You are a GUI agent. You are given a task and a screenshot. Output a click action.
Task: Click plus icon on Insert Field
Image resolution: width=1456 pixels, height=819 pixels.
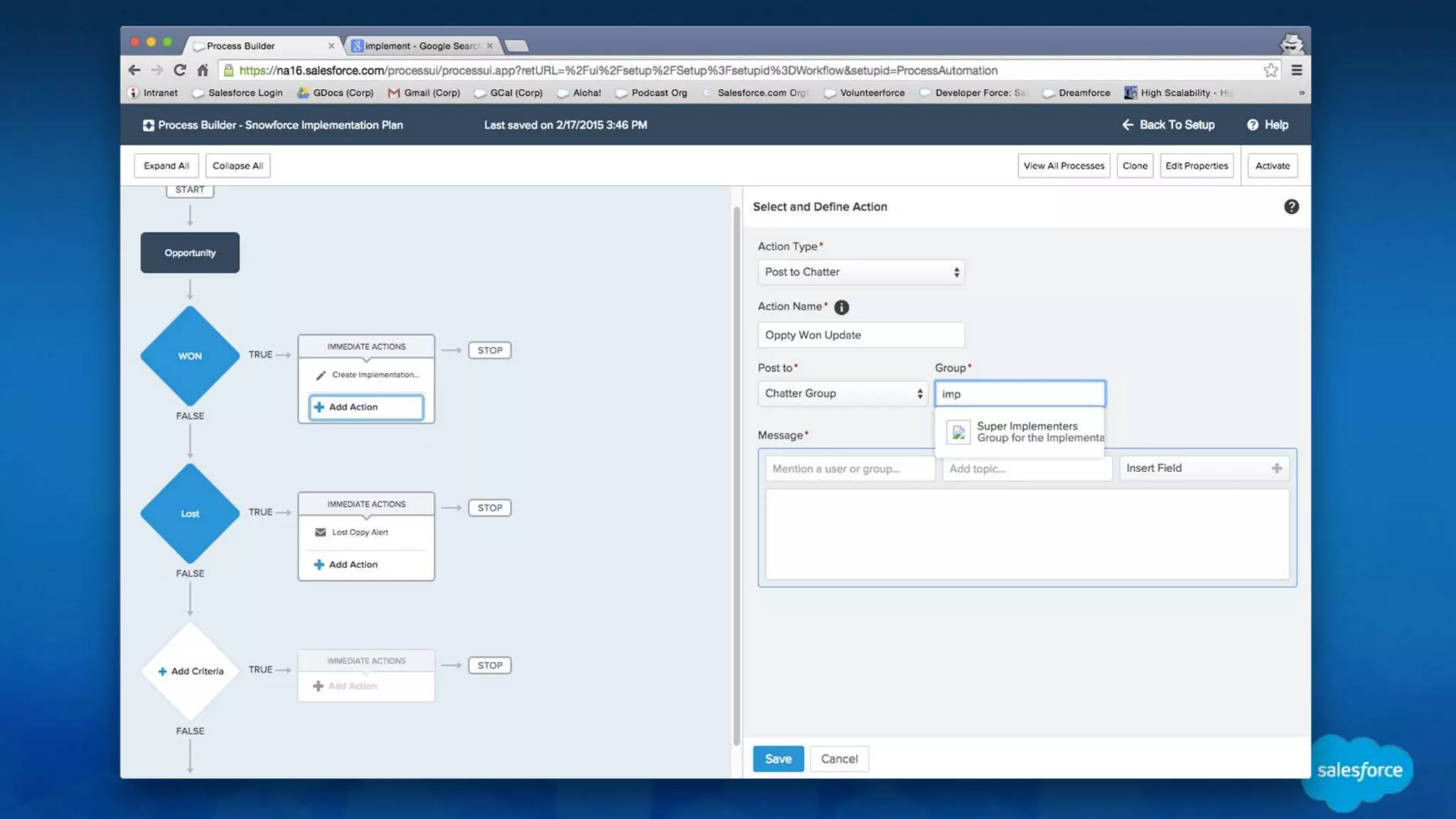click(1277, 469)
